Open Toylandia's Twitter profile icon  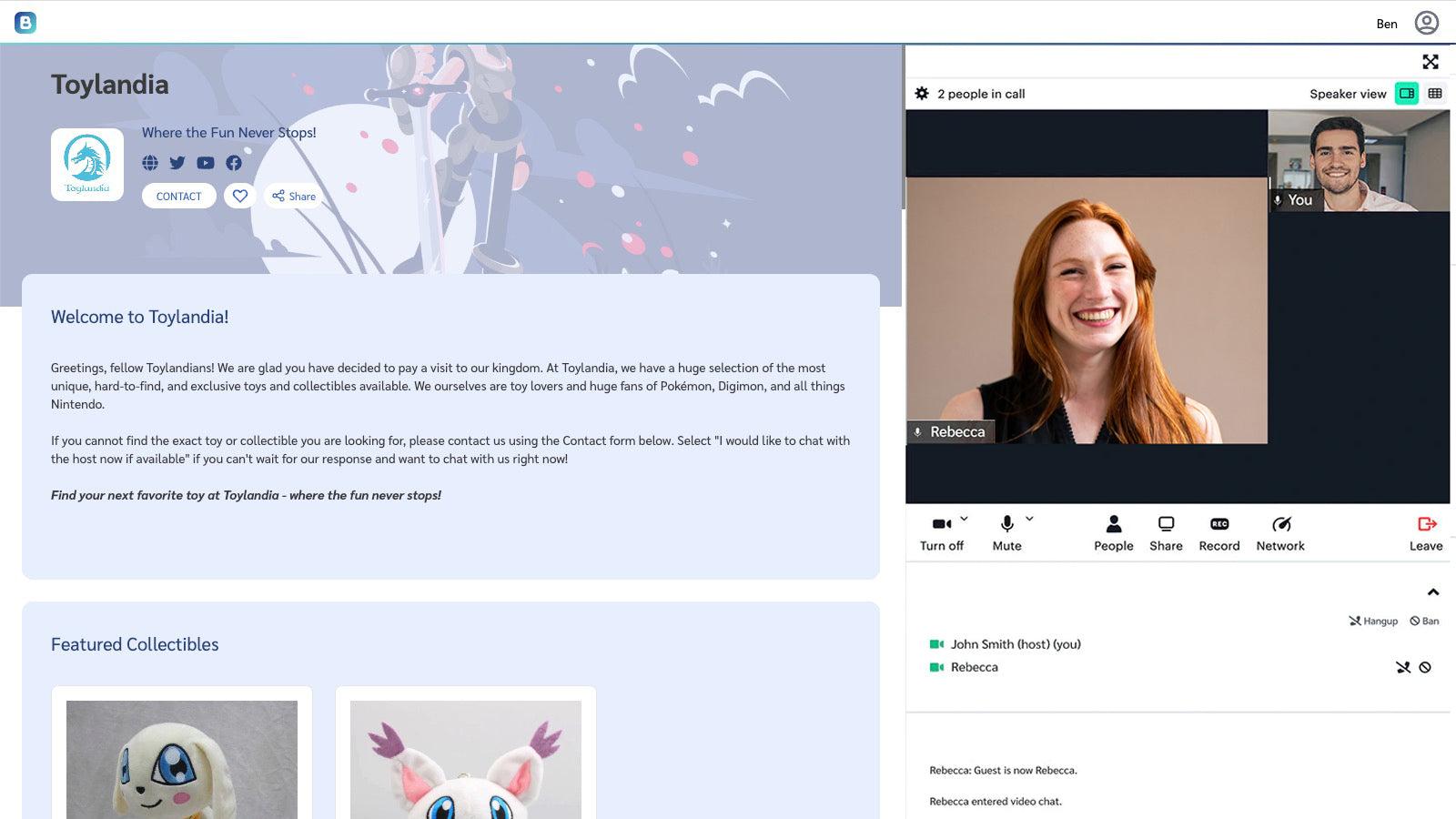click(x=177, y=163)
